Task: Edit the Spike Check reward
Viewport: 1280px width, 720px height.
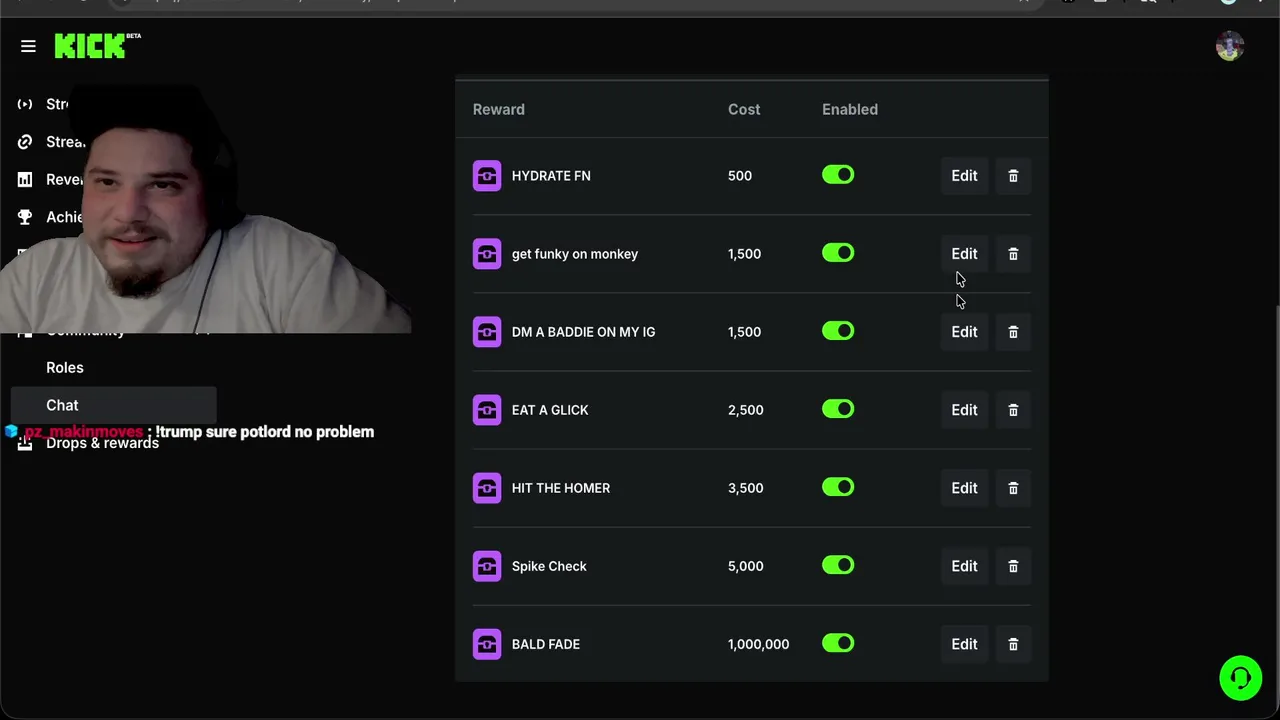Action: tap(964, 566)
